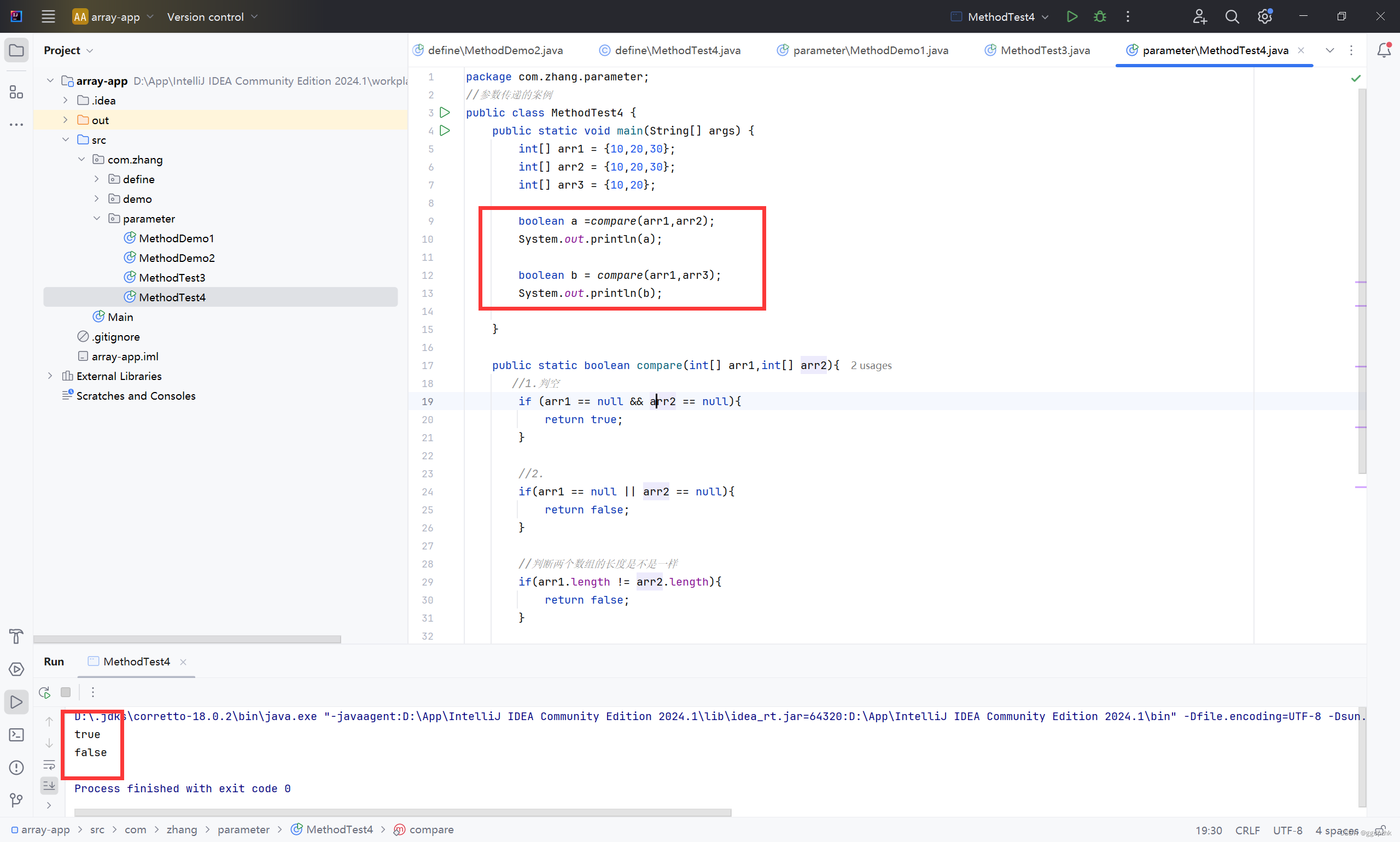Expand the array-app project dropdown
This screenshot has width=1400, height=842.
click(x=112, y=16)
